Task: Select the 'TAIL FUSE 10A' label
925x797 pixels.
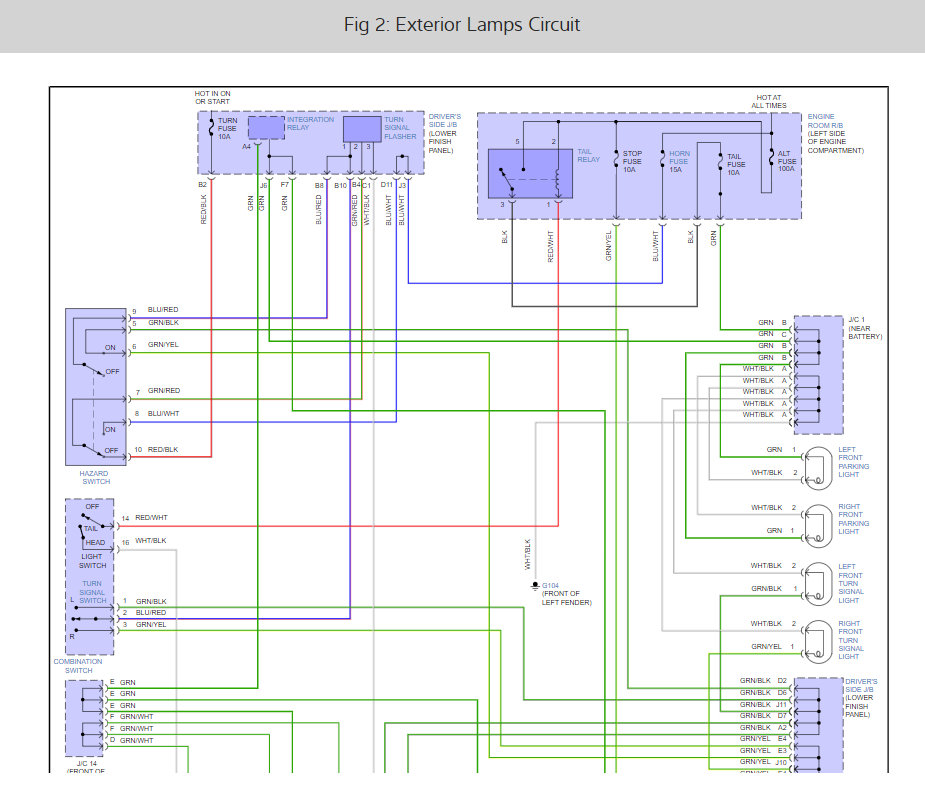Action: 736,165
